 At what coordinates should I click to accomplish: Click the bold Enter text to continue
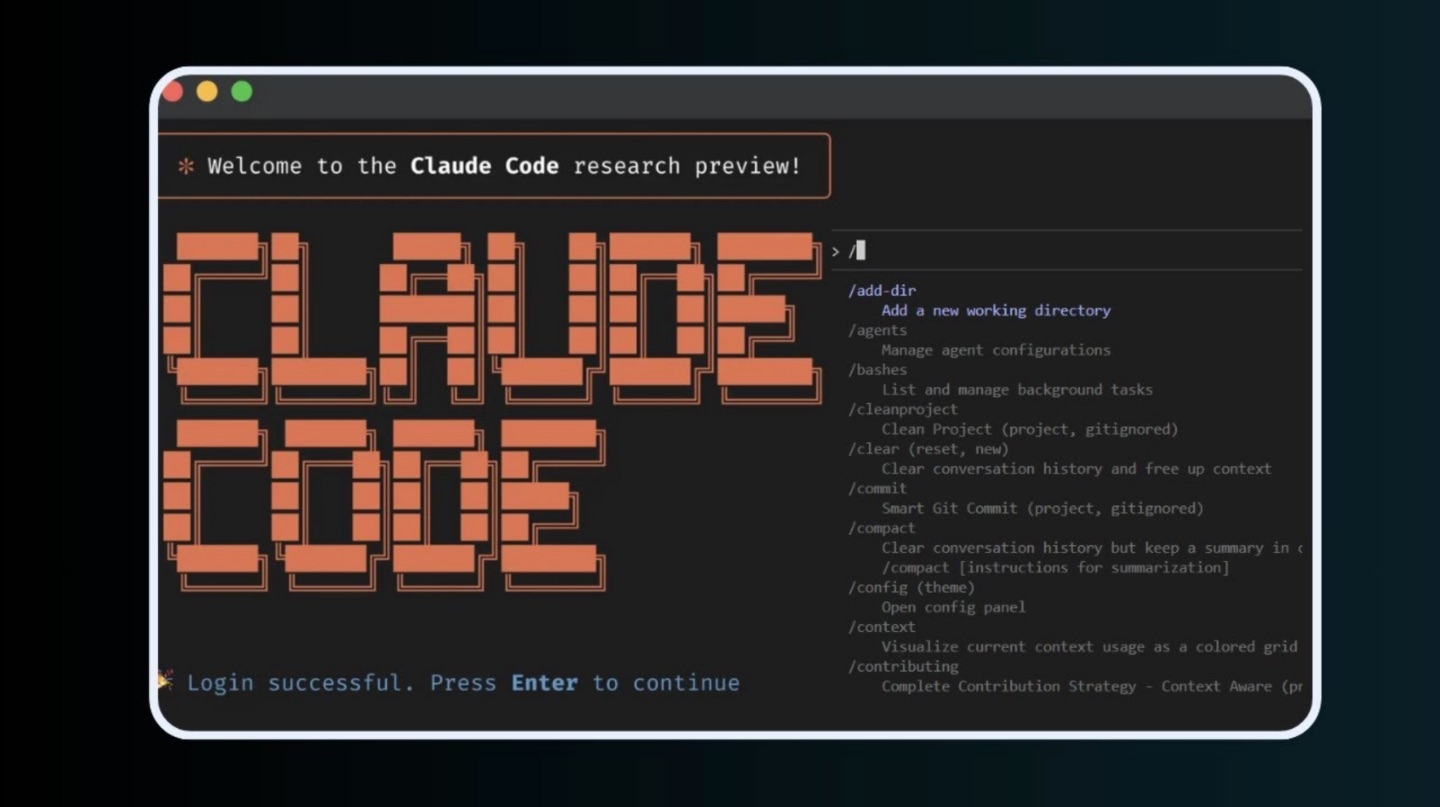click(543, 682)
